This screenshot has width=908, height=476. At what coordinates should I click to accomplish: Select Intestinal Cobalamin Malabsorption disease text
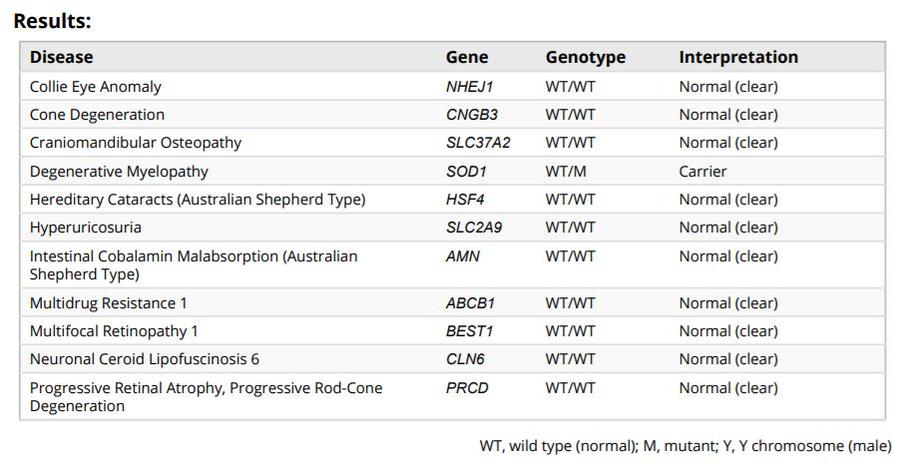point(193,265)
